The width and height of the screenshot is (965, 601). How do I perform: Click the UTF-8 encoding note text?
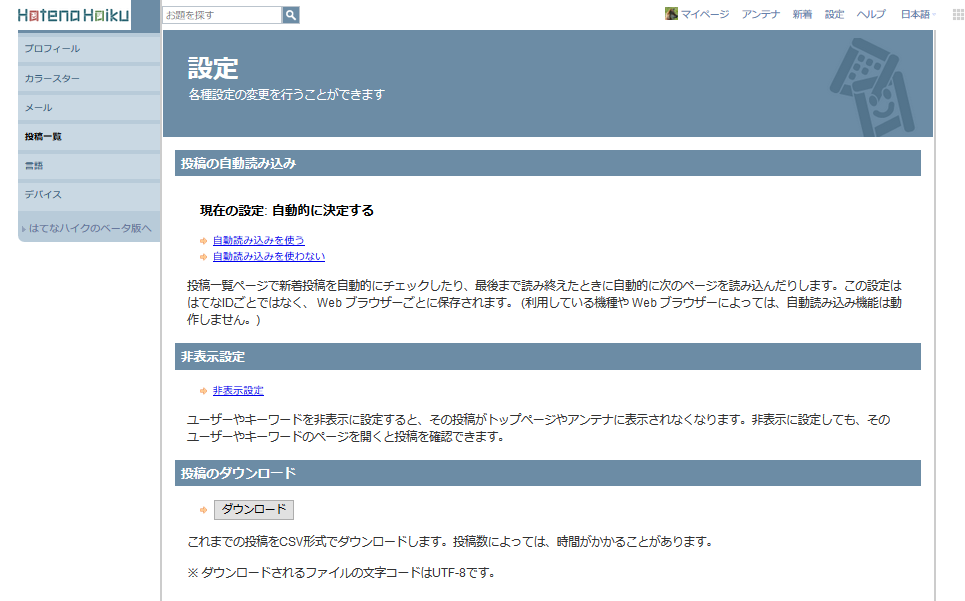[x=342, y=573]
